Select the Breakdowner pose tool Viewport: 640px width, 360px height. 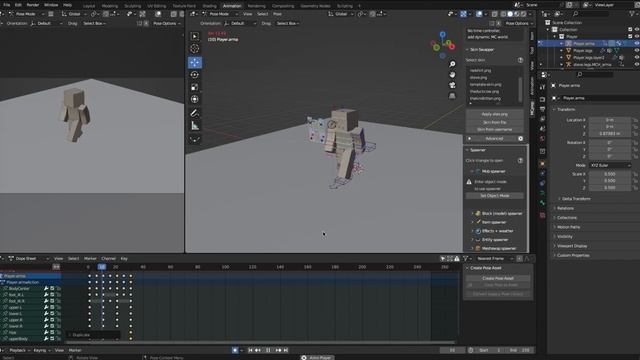click(x=195, y=139)
